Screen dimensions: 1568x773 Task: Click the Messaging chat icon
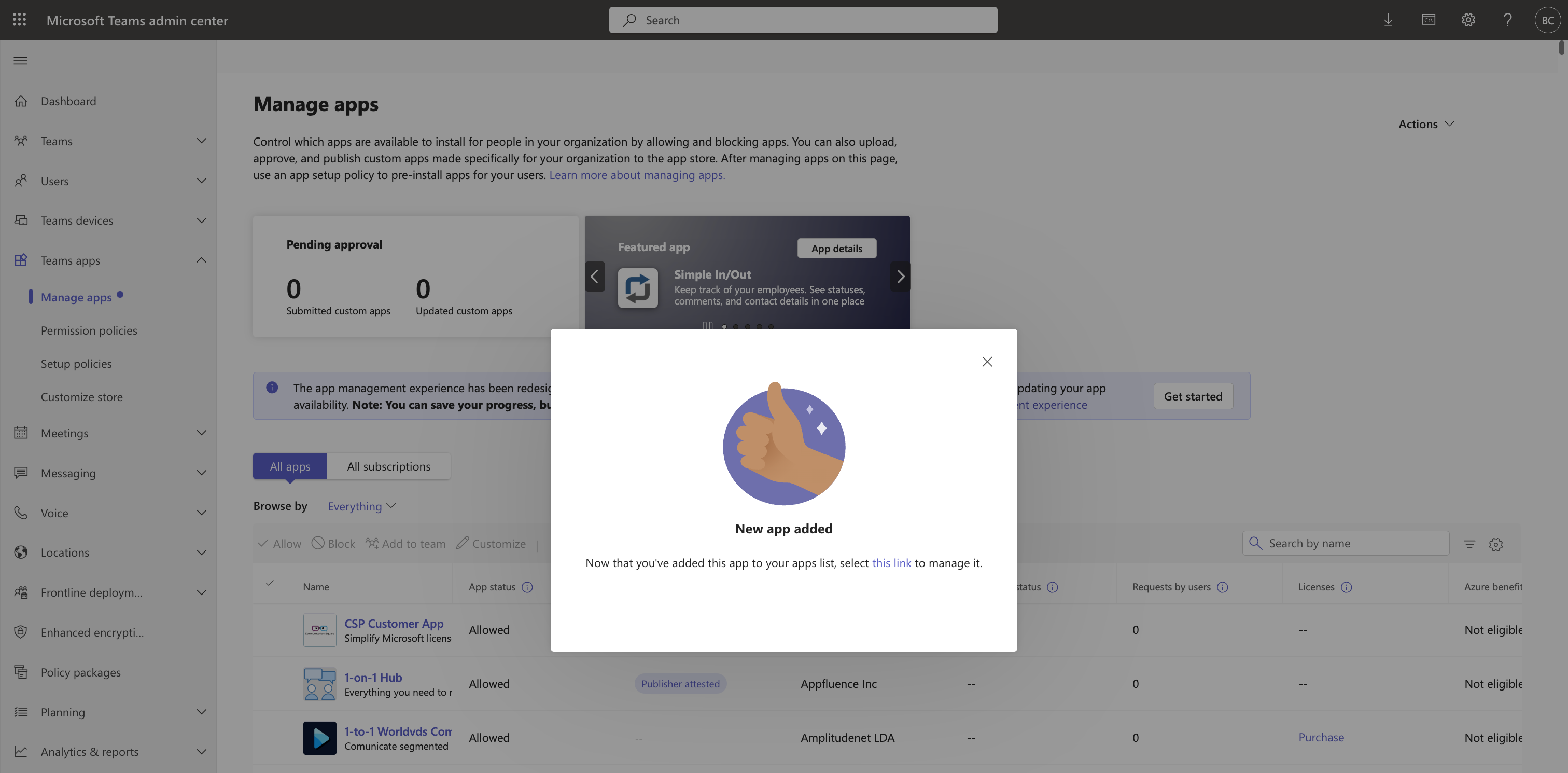pos(21,473)
